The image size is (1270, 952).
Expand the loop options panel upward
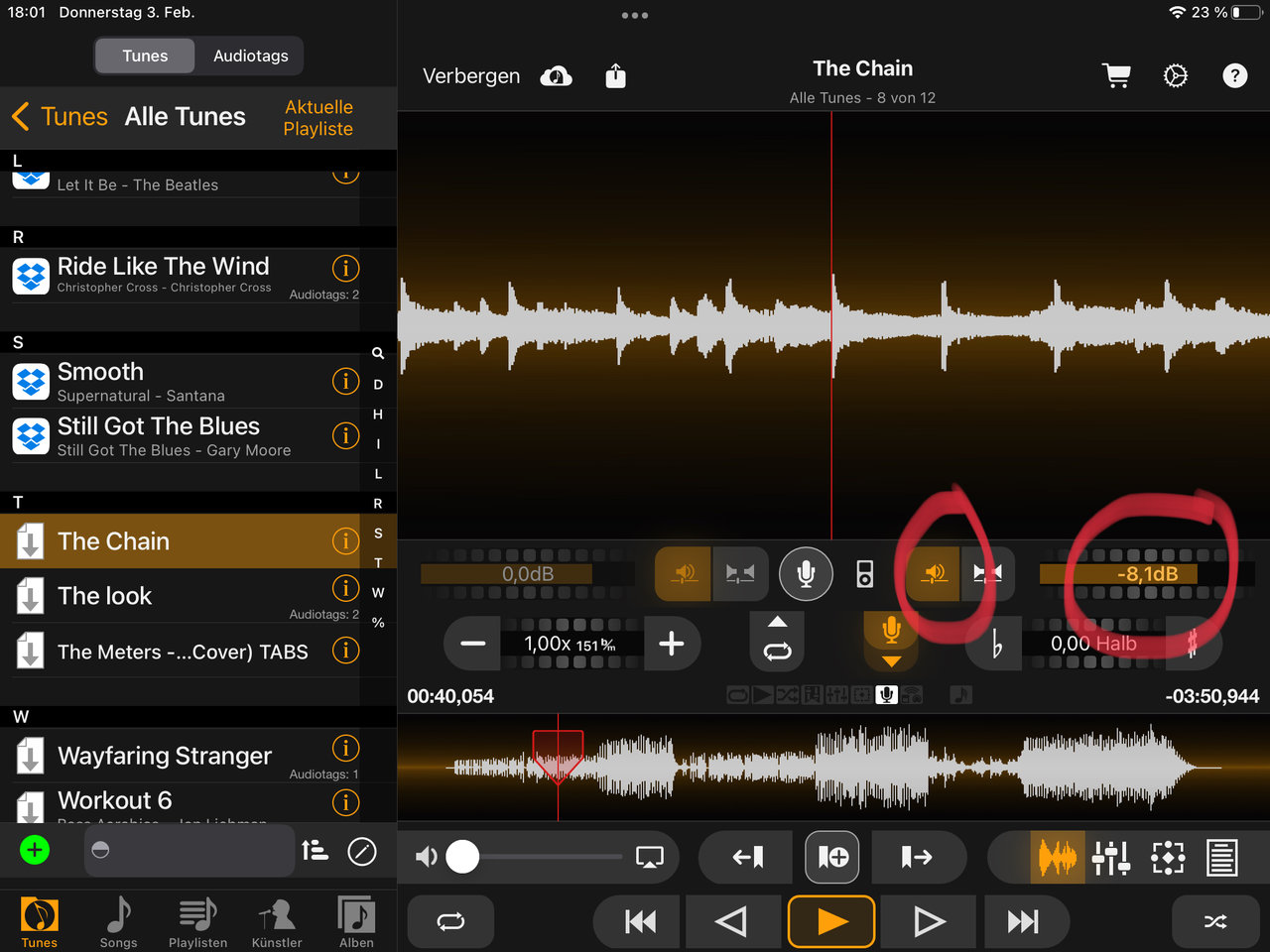778,622
